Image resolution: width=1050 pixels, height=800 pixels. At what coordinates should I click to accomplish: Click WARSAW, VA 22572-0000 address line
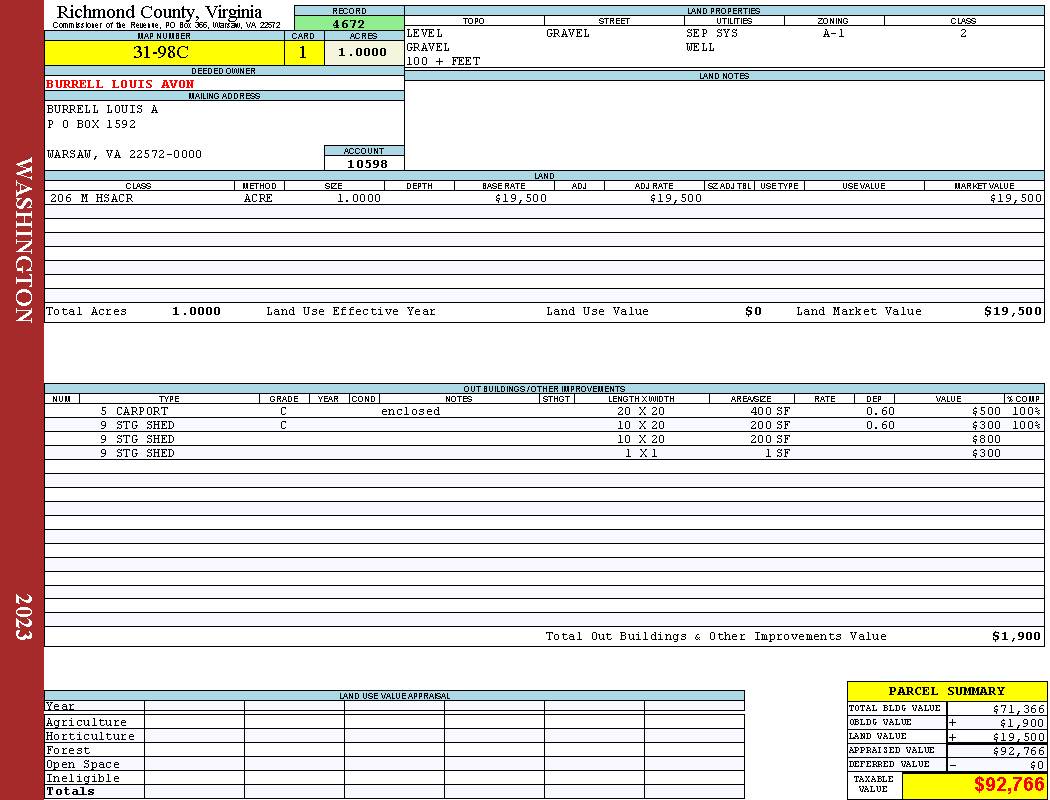tap(124, 154)
